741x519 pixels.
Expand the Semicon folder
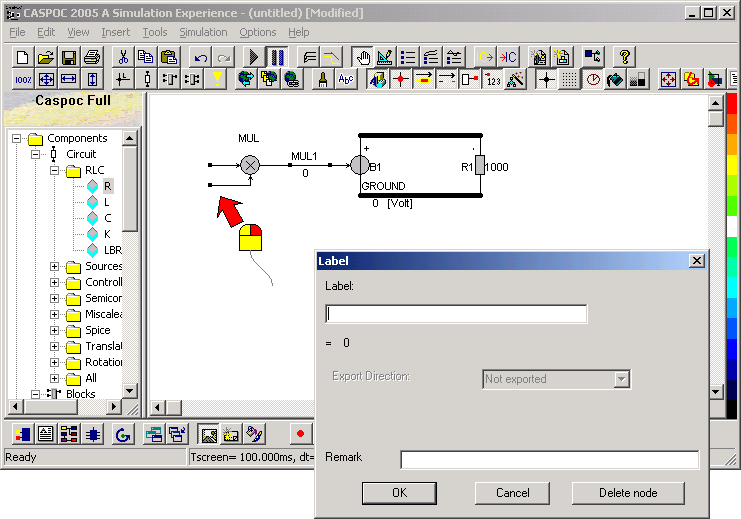click(54, 299)
